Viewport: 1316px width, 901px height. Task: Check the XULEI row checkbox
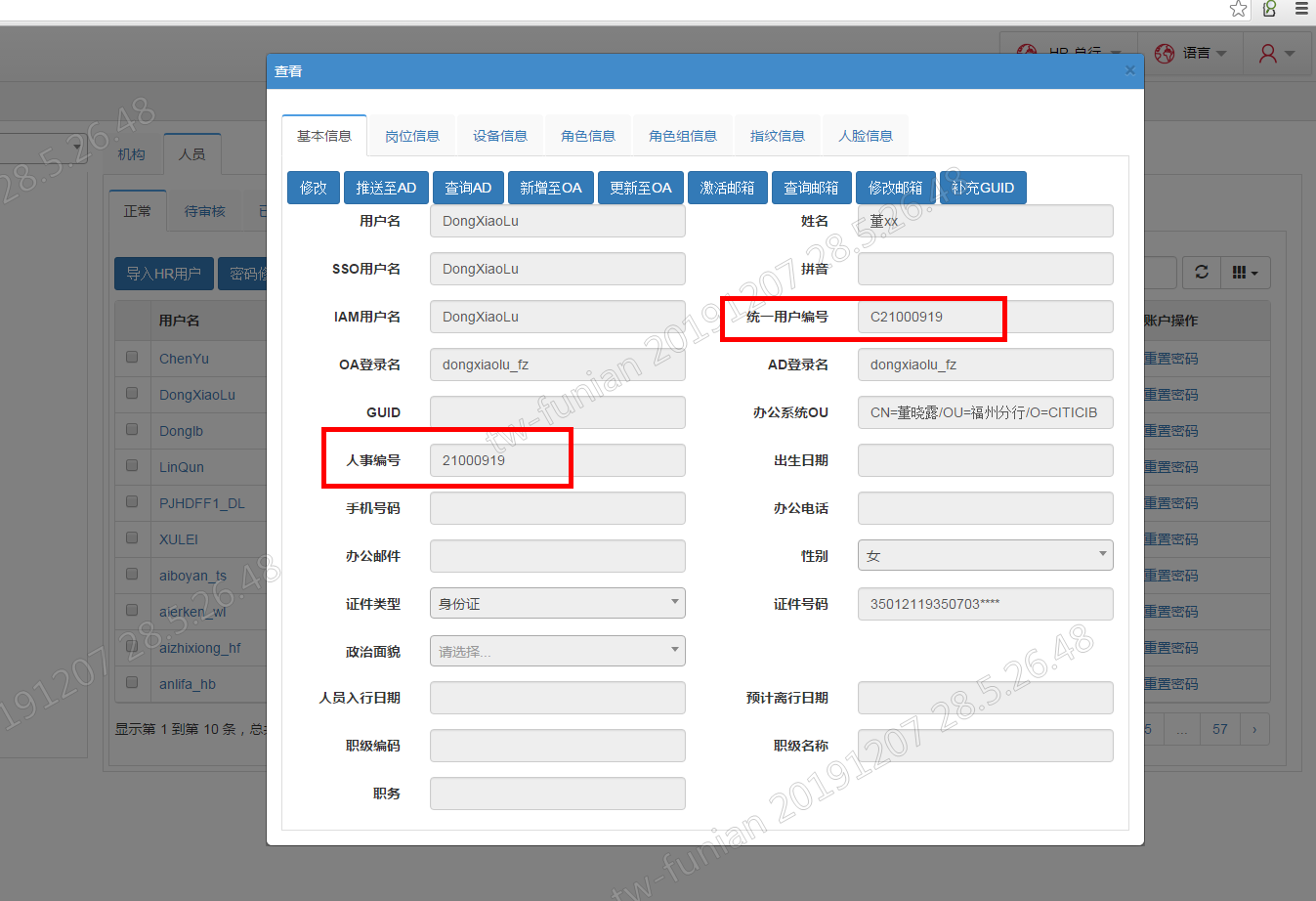(132, 538)
